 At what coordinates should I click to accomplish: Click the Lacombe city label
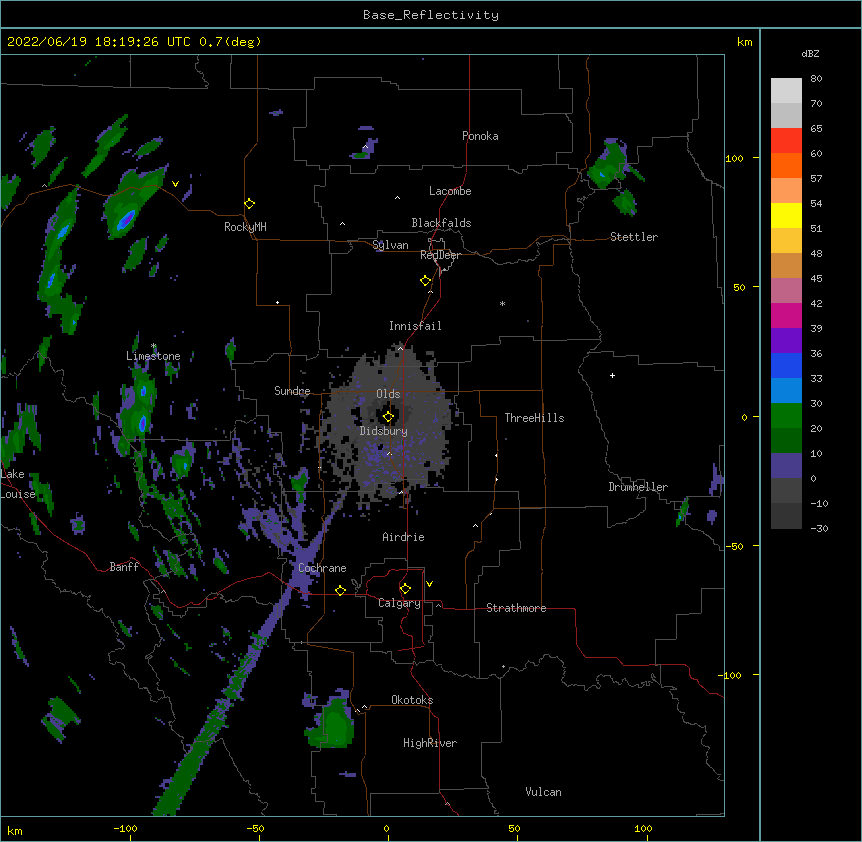[450, 191]
